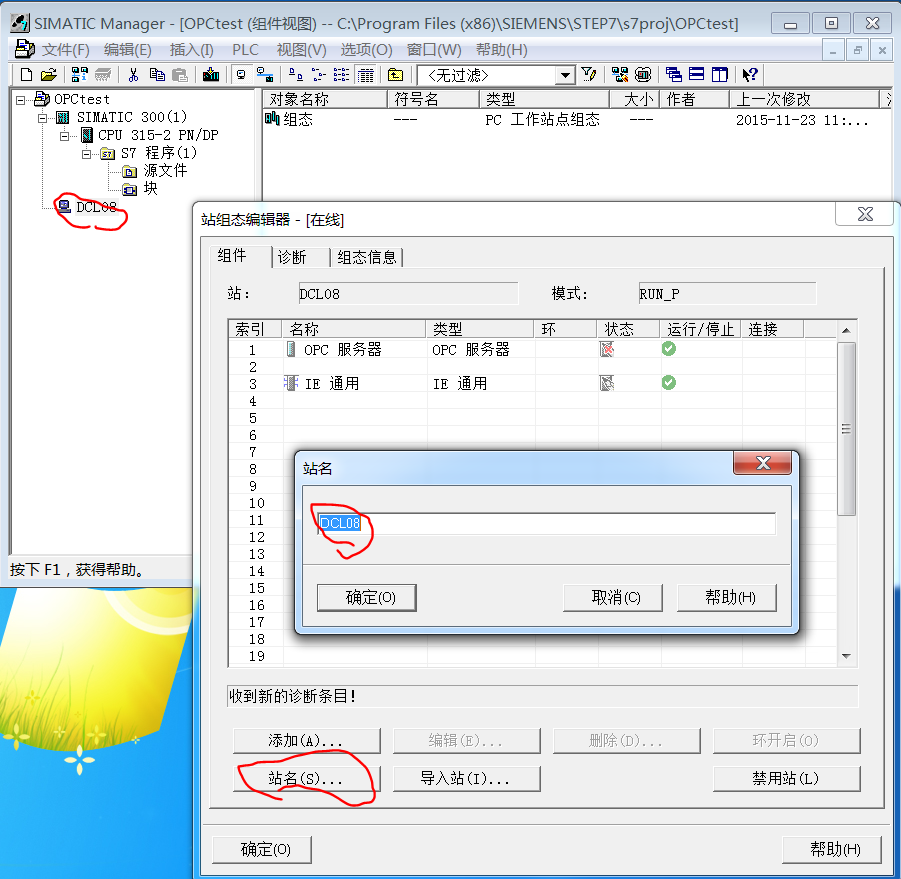Click the component list vertical scrollbar thumb
Screen dimensions: 901x879
(x=846, y=429)
